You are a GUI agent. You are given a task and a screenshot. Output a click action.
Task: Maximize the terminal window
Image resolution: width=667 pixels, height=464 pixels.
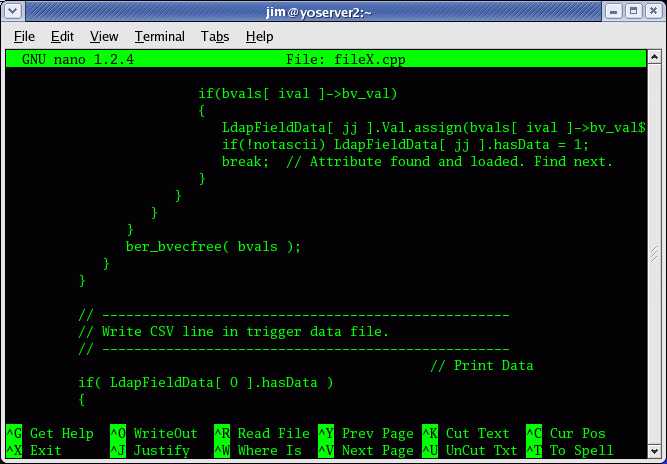632,11
